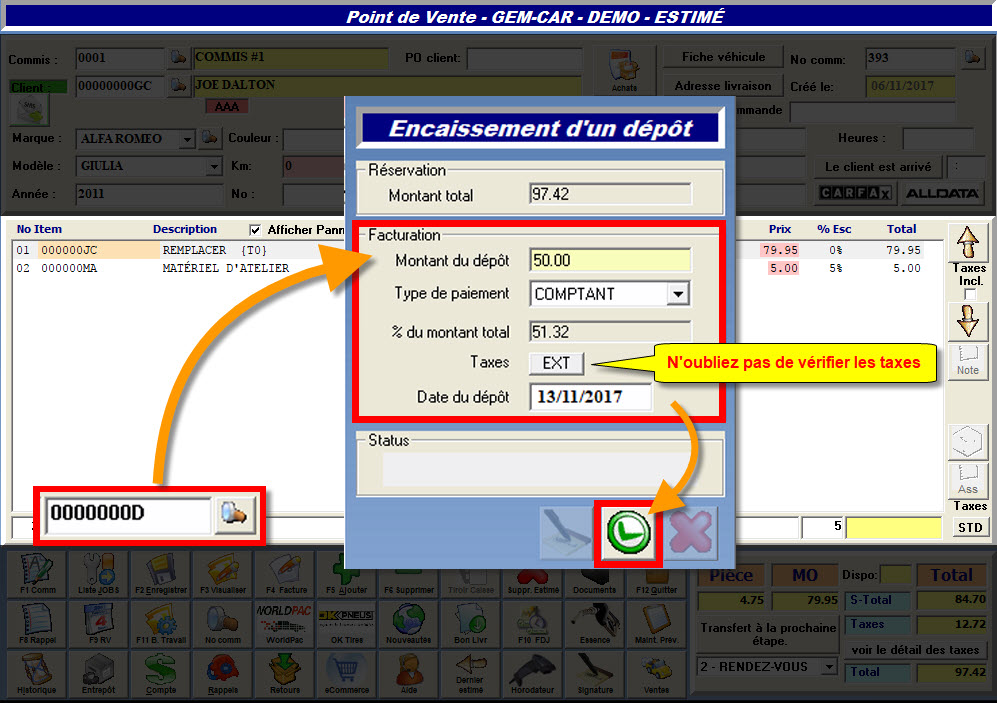Open the Achats purchases icon
The height and width of the screenshot is (703, 997).
(x=624, y=70)
